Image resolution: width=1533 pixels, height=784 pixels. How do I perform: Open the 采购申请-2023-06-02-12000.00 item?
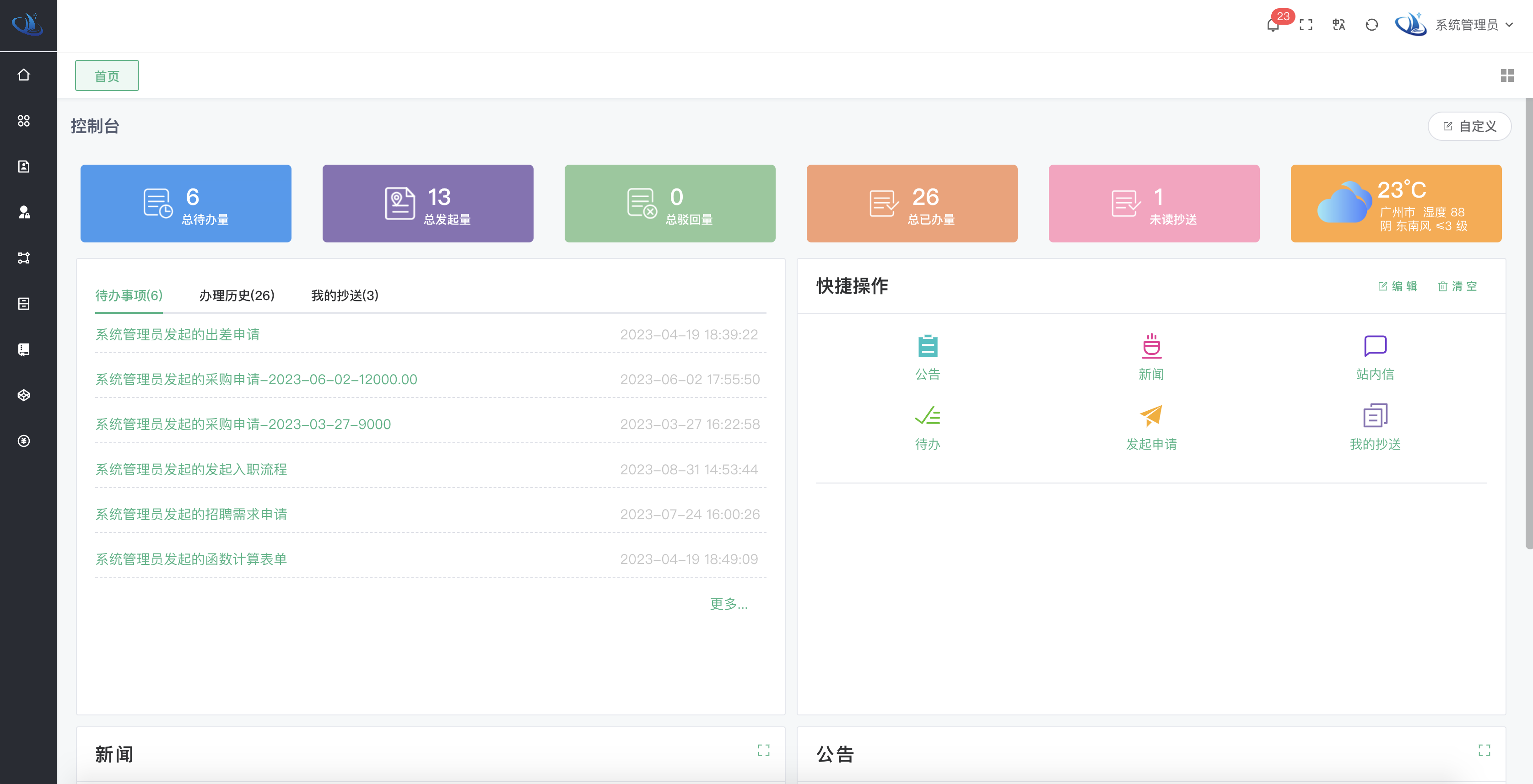[x=257, y=380]
